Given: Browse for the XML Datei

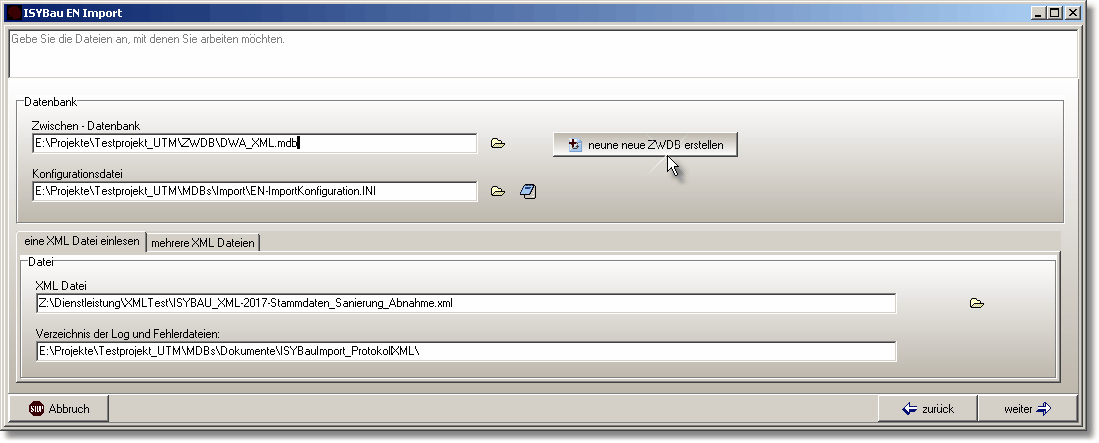Looking at the screenshot, I should tap(976, 304).
